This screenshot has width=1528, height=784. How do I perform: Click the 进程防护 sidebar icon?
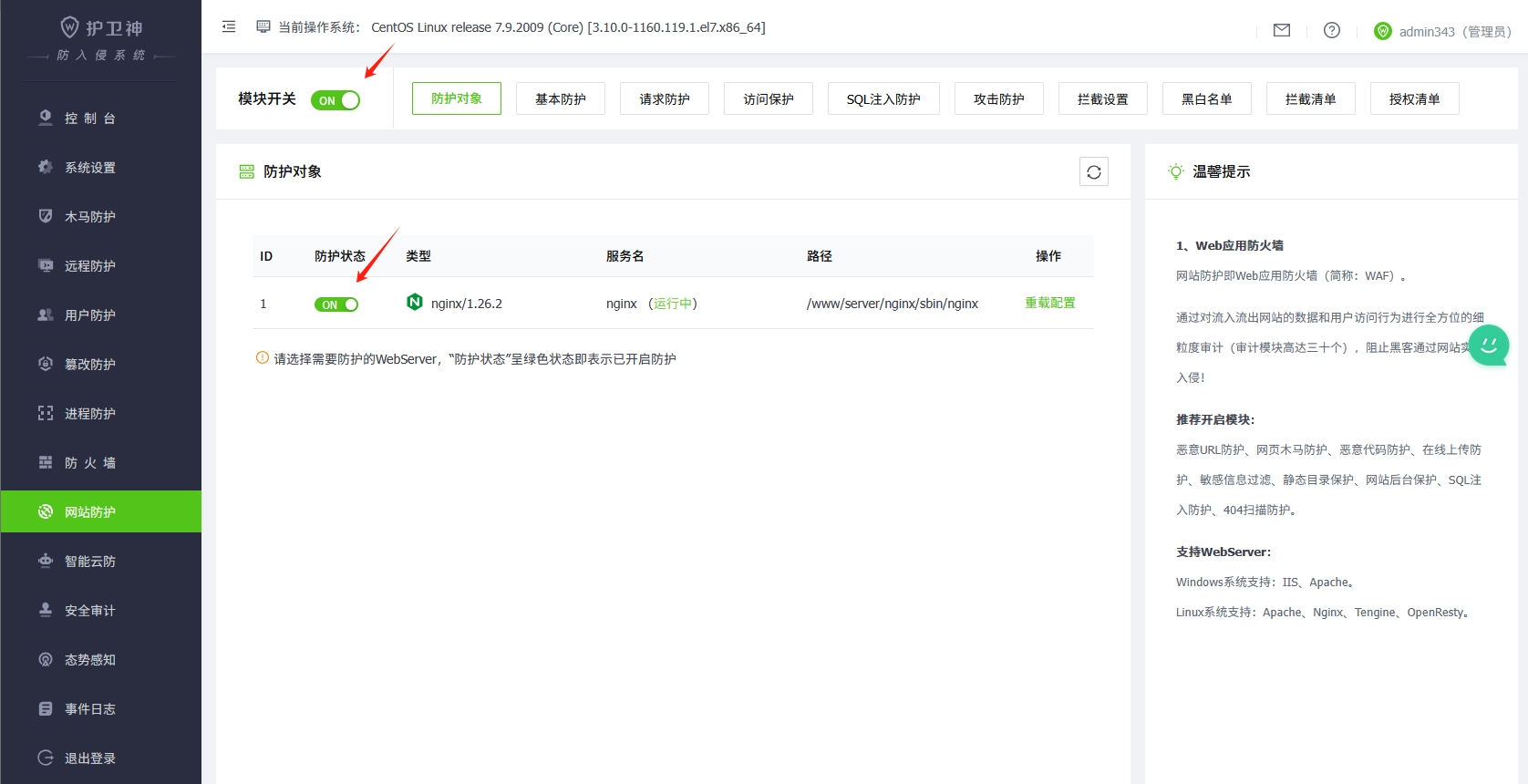point(46,413)
